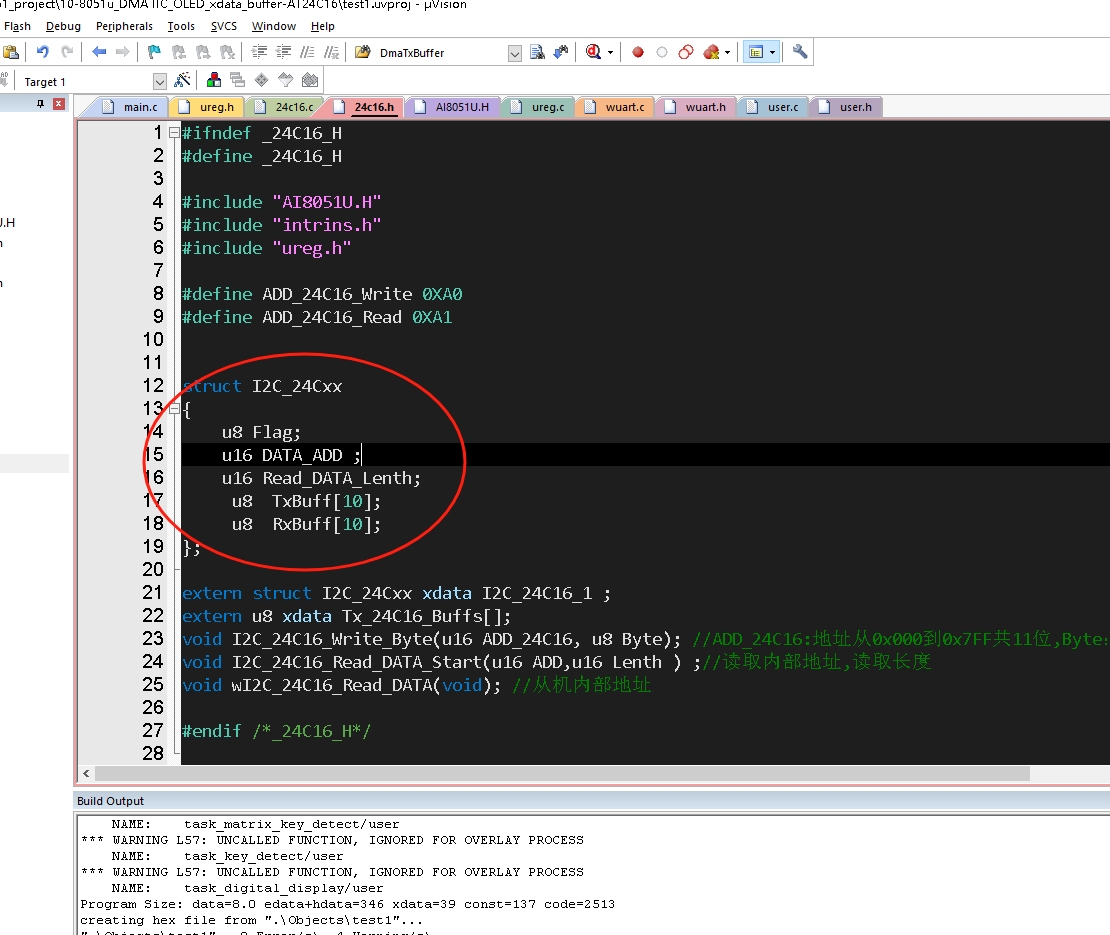Open the Target 1 dropdown
The image size is (1110, 935).
coord(159,82)
